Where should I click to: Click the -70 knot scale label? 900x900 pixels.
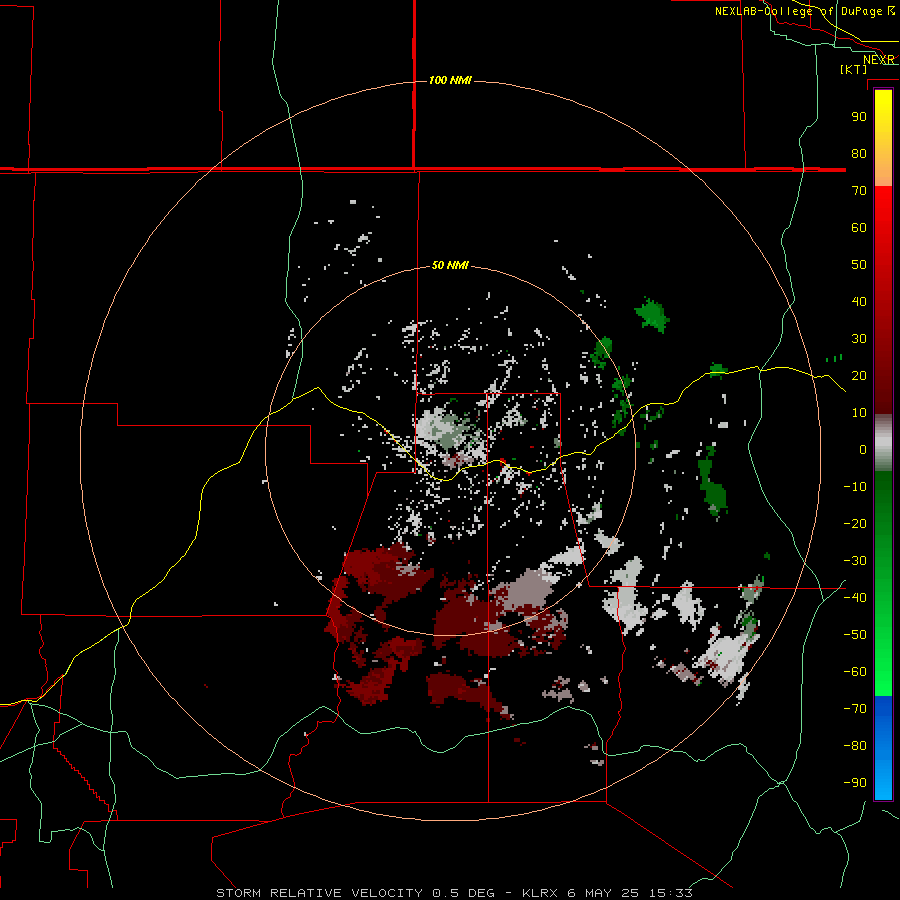coord(855,708)
